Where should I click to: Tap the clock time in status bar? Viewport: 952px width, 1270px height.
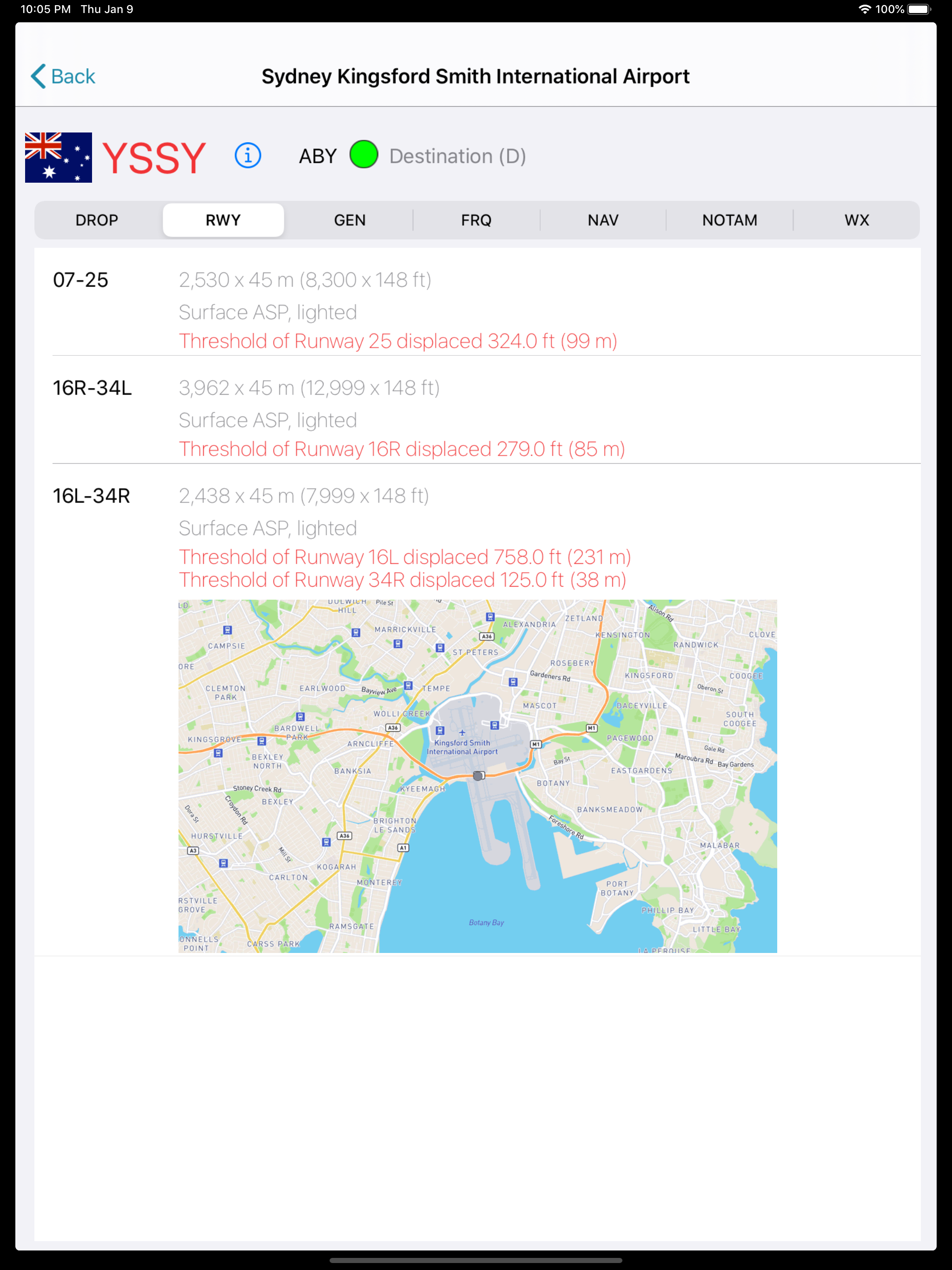point(46,9)
